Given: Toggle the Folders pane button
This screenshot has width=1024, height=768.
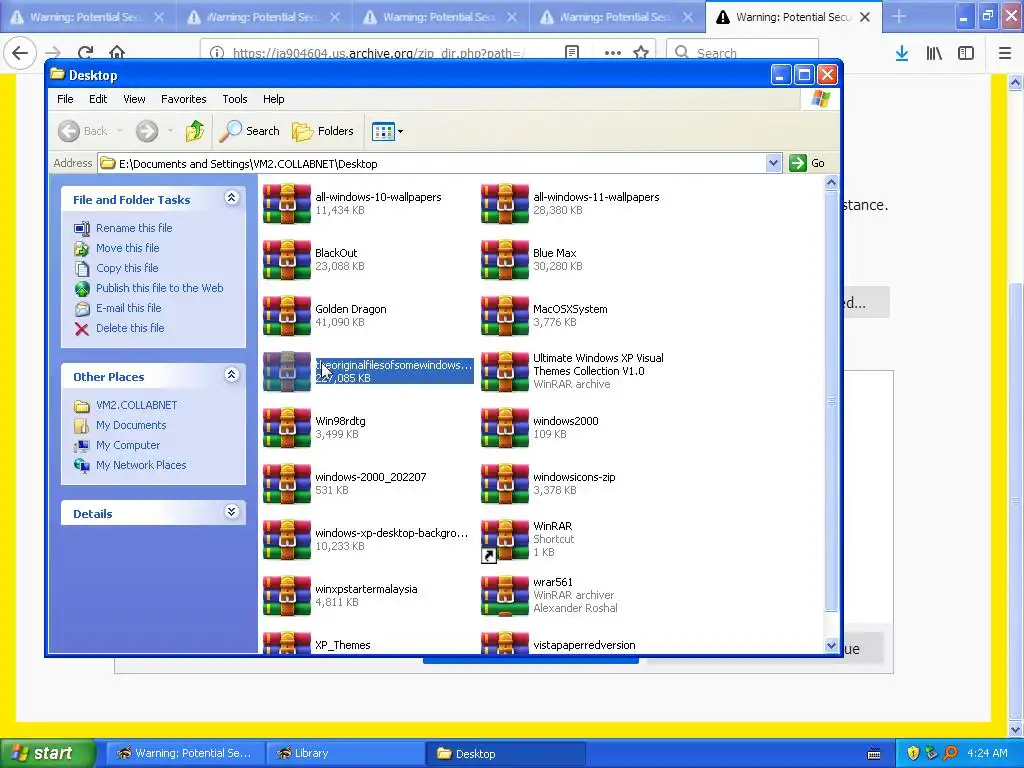Looking at the screenshot, I should 323,131.
